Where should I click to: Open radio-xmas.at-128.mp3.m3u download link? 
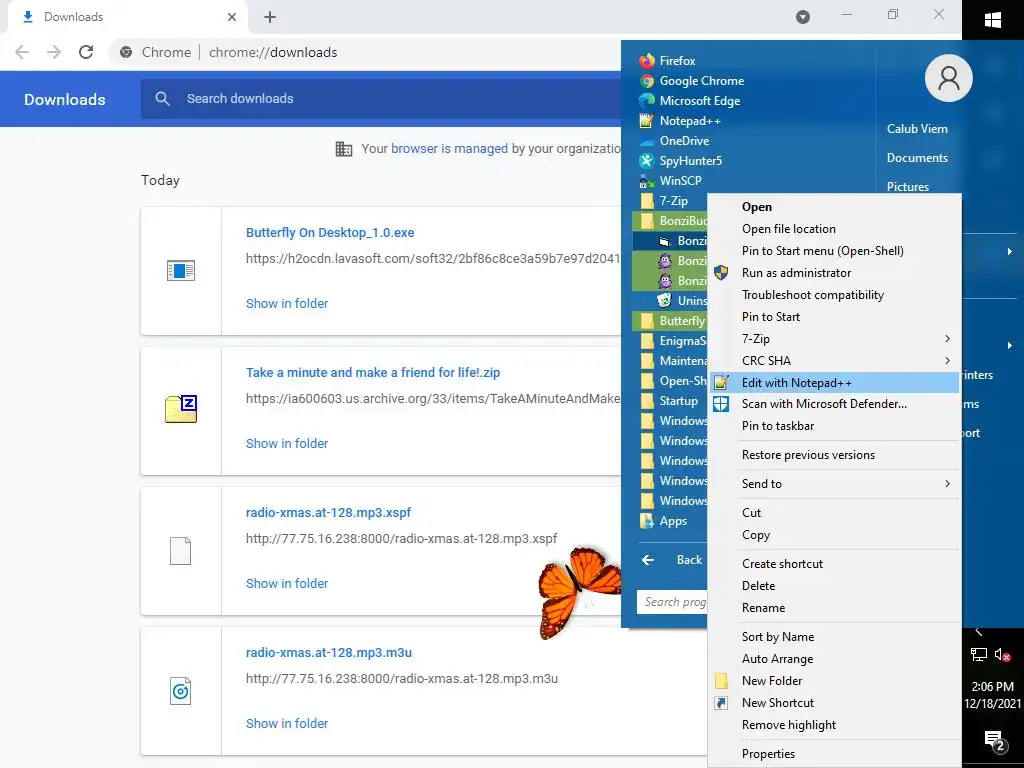tap(328, 652)
